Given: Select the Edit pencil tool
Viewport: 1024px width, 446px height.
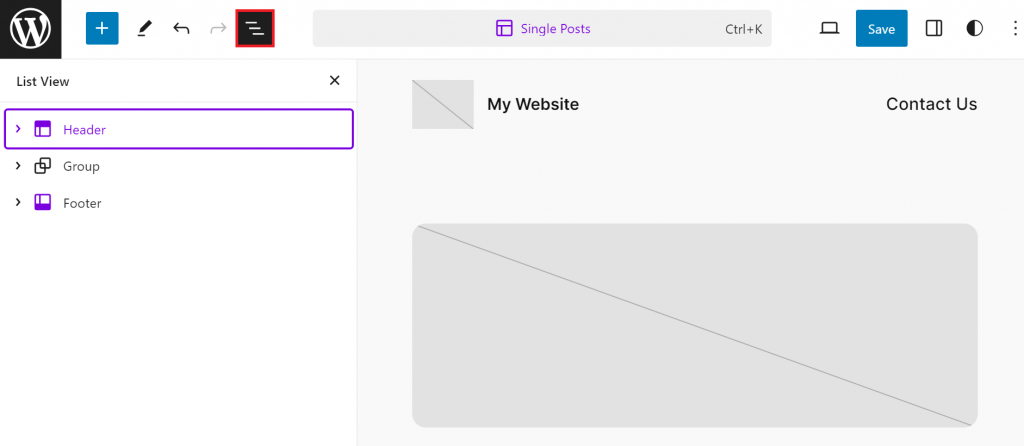Looking at the screenshot, I should point(144,29).
